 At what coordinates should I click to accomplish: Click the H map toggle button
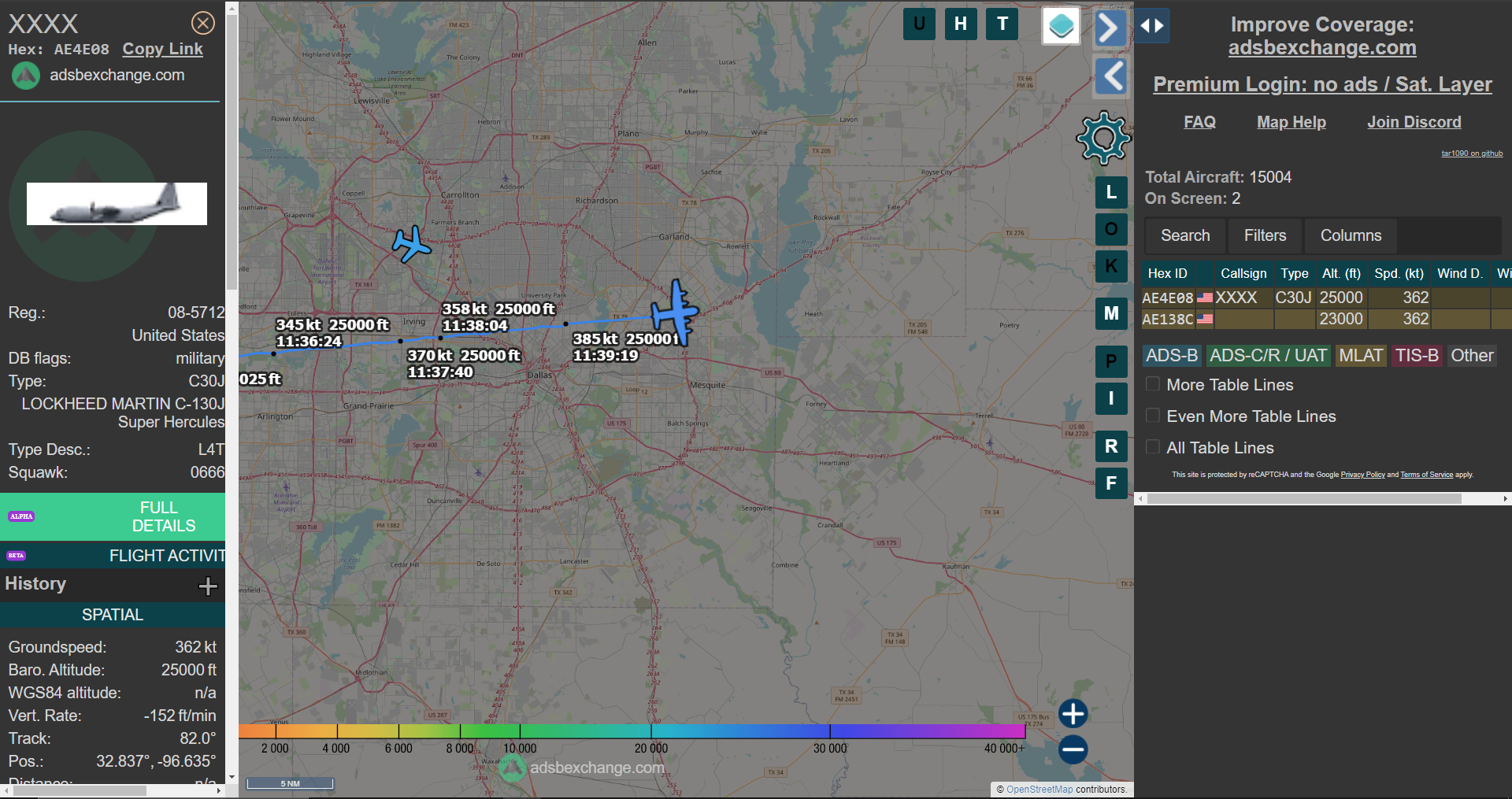pos(961,24)
